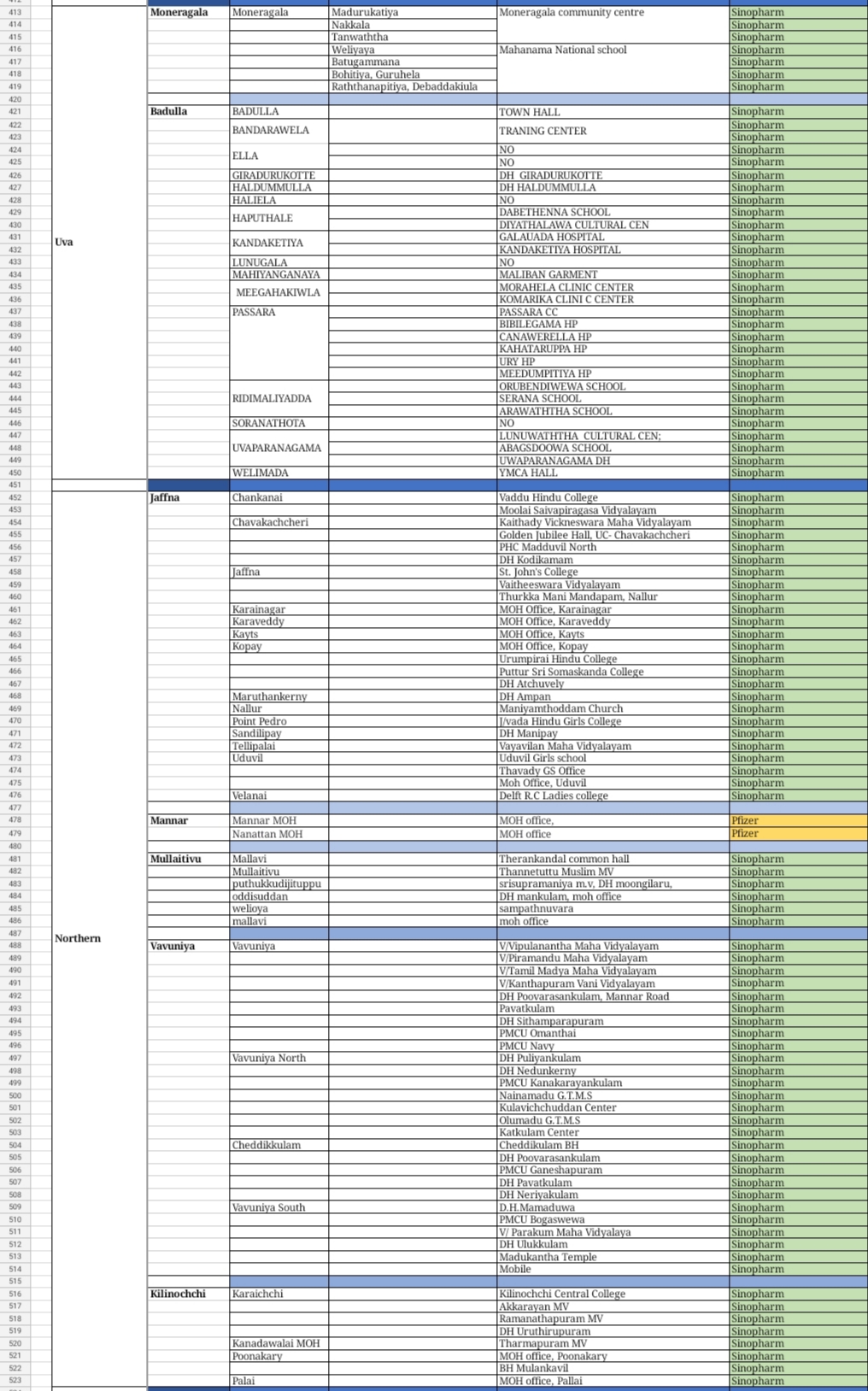868x1391 pixels.
Task: Click the UWAPARANAGAMA DH cell
Action: tap(613, 461)
